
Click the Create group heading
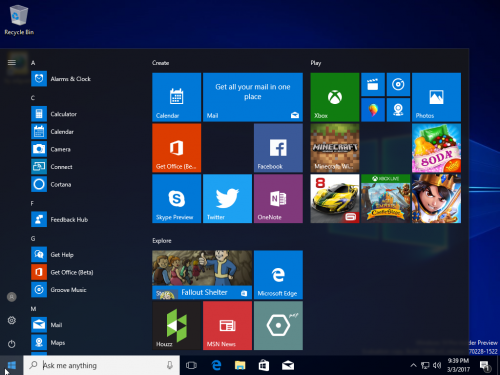[160, 63]
